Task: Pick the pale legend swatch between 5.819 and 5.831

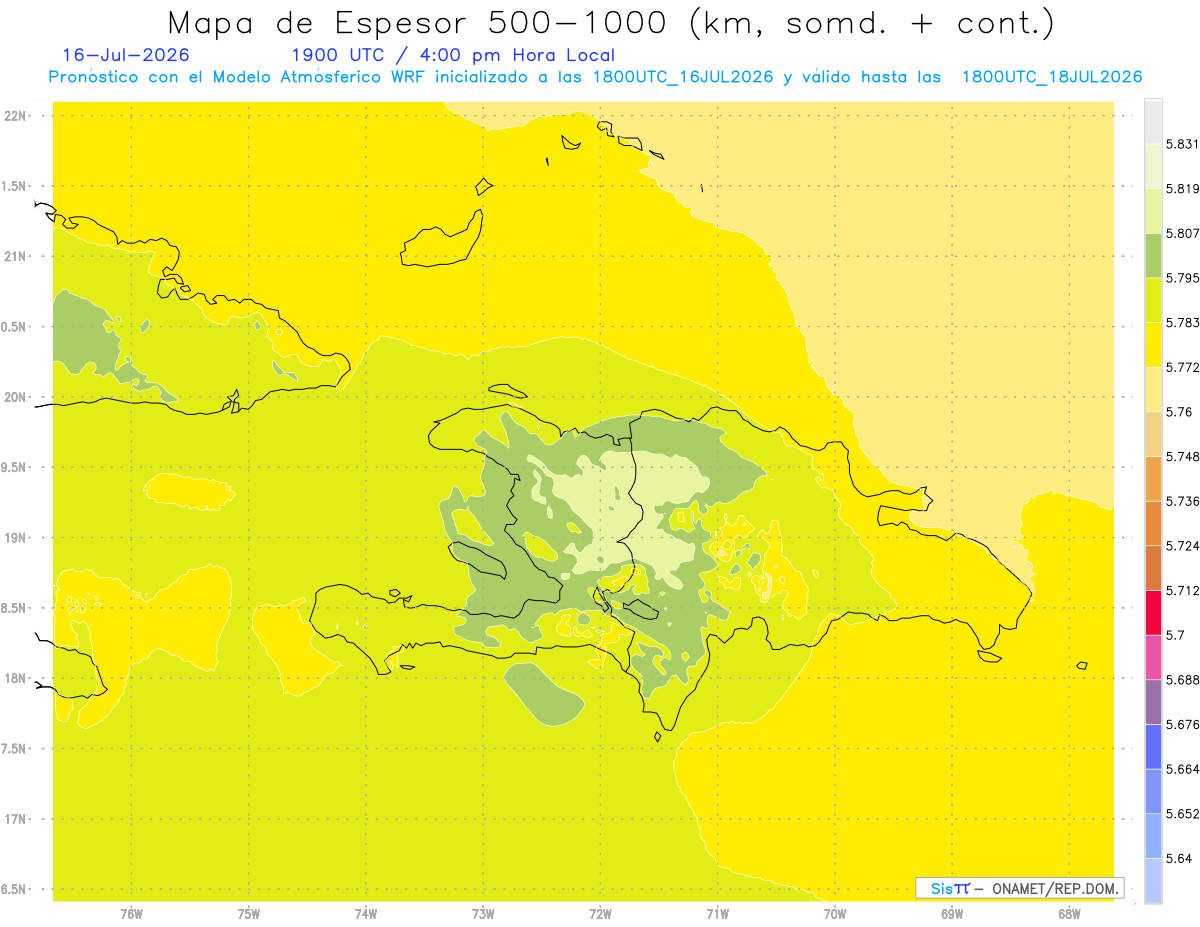Action: 1153,166
